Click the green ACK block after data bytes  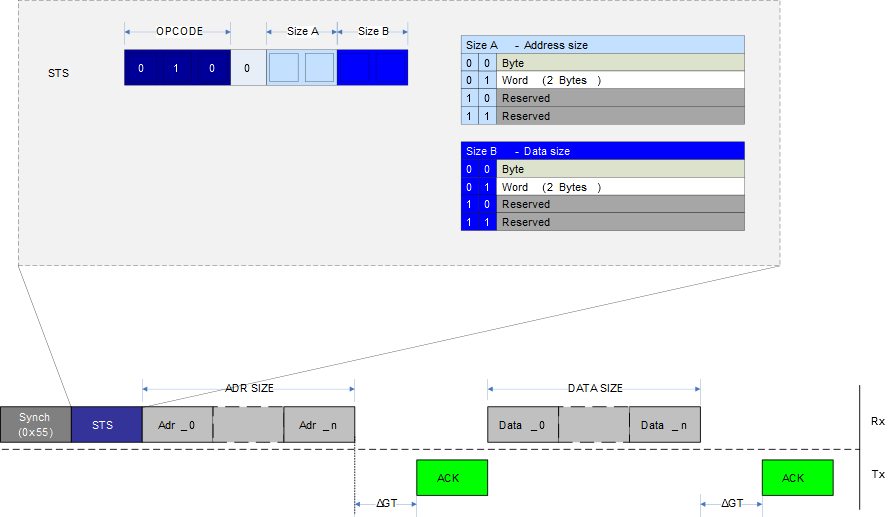(x=796, y=477)
